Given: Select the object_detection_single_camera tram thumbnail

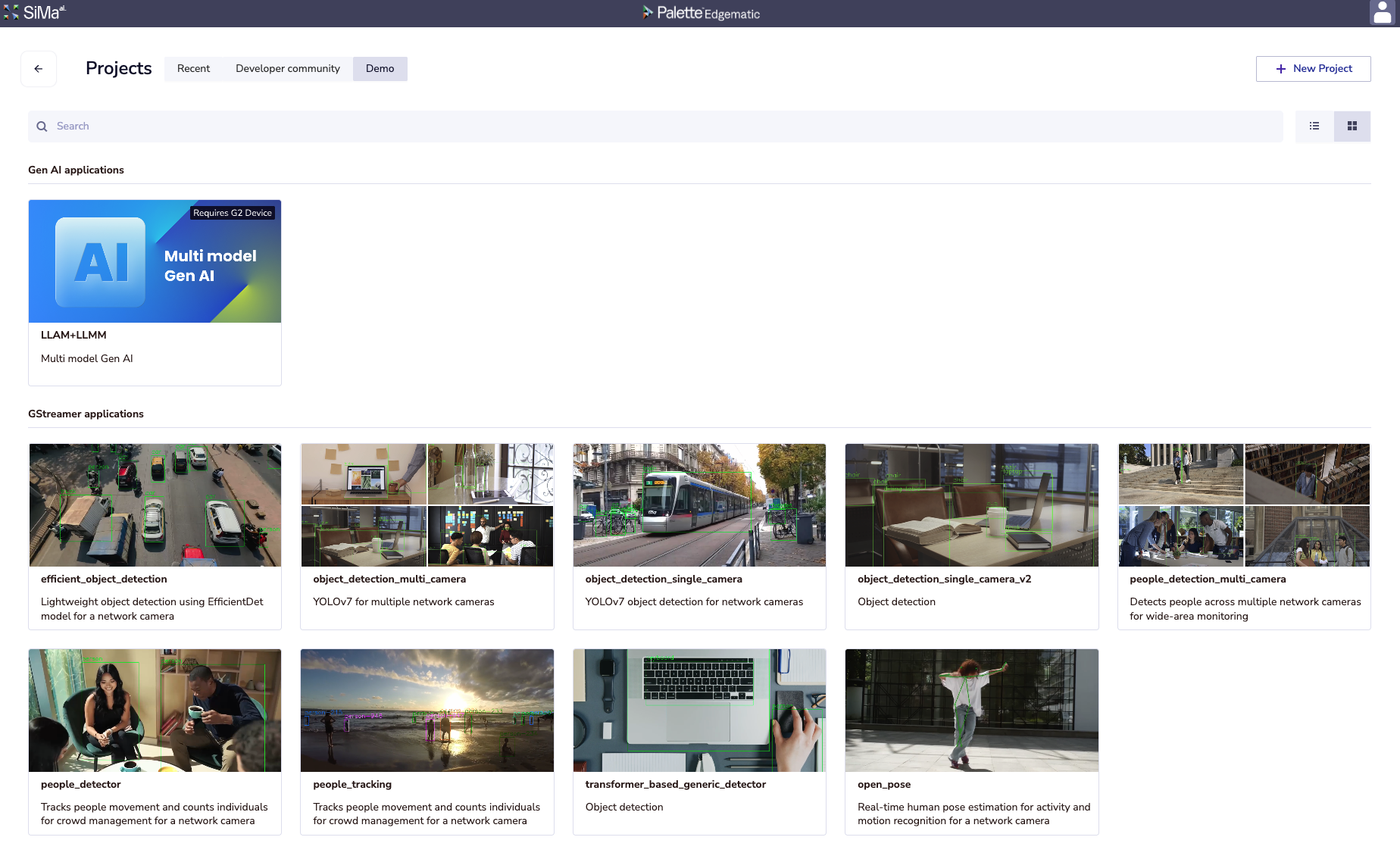Looking at the screenshot, I should pyautogui.click(x=699, y=505).
